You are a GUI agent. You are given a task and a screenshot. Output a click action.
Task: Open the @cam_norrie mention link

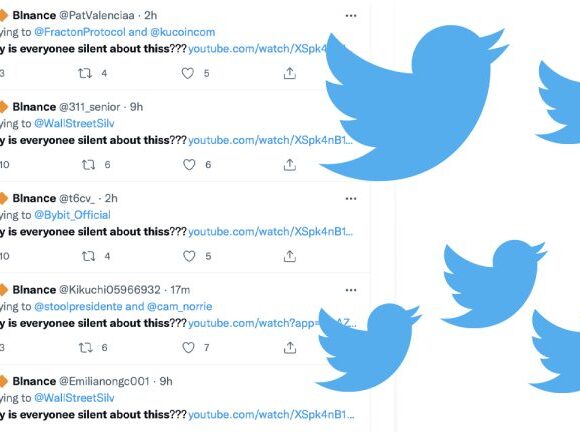[179, 307]
